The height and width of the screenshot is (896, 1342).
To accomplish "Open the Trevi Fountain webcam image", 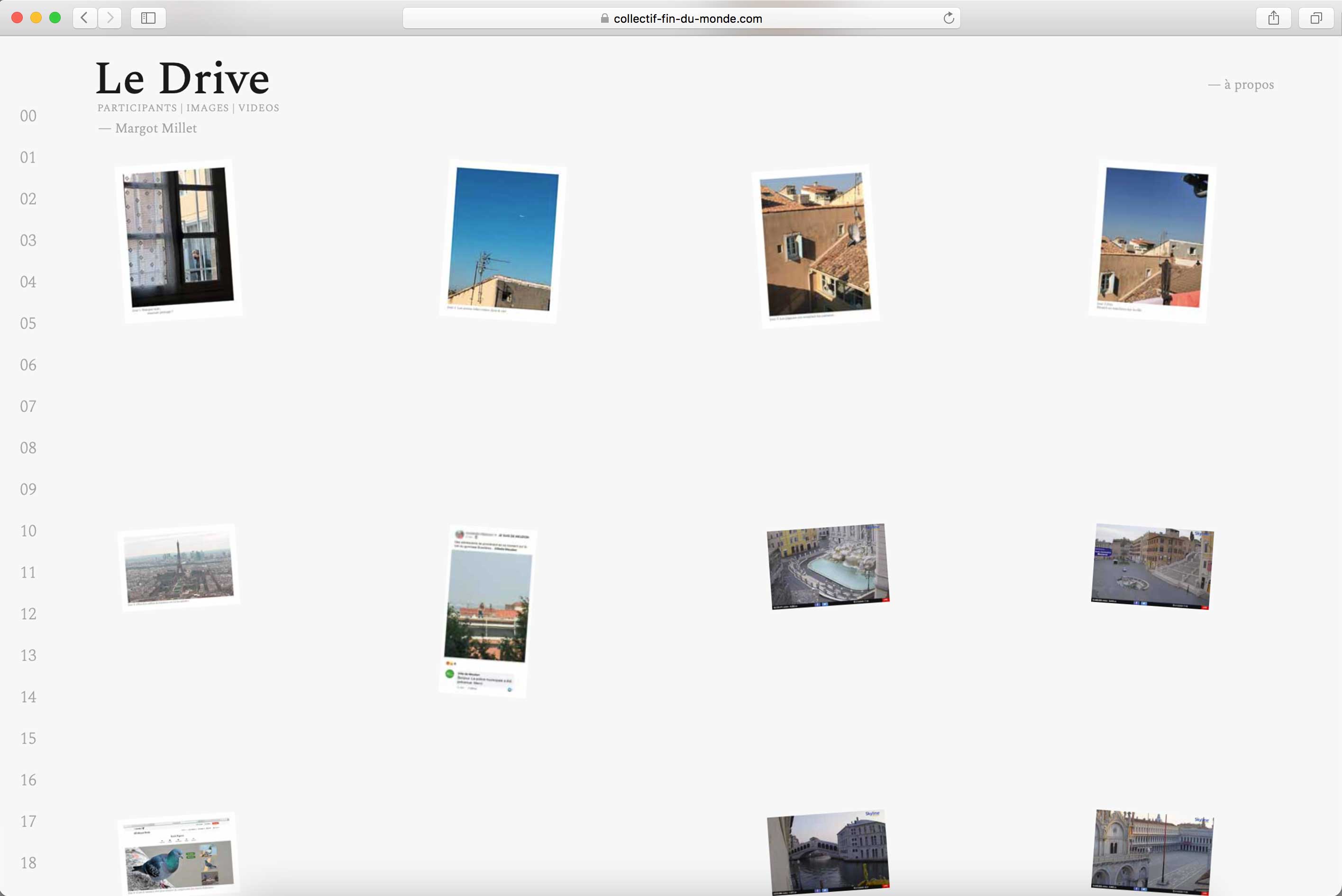I will 828,566.
